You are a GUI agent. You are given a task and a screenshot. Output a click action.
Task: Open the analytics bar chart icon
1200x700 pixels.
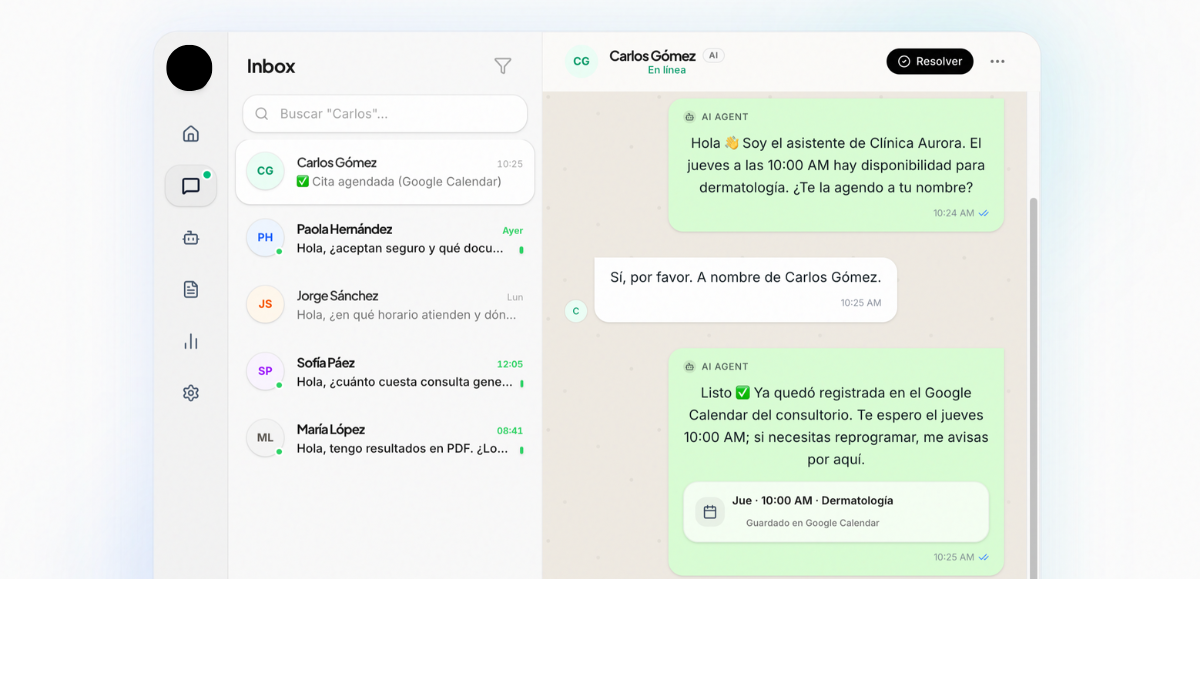[191, 342]
